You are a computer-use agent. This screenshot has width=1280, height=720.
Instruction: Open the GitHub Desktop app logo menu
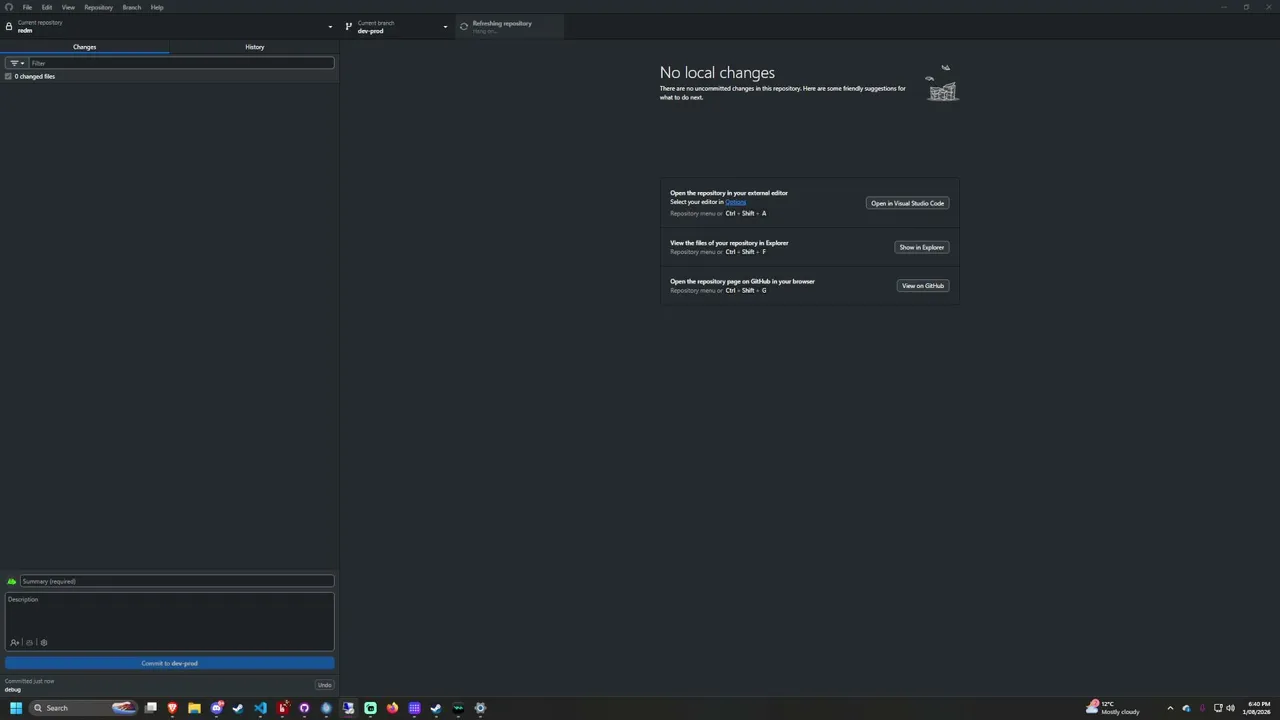pos(9,7)
